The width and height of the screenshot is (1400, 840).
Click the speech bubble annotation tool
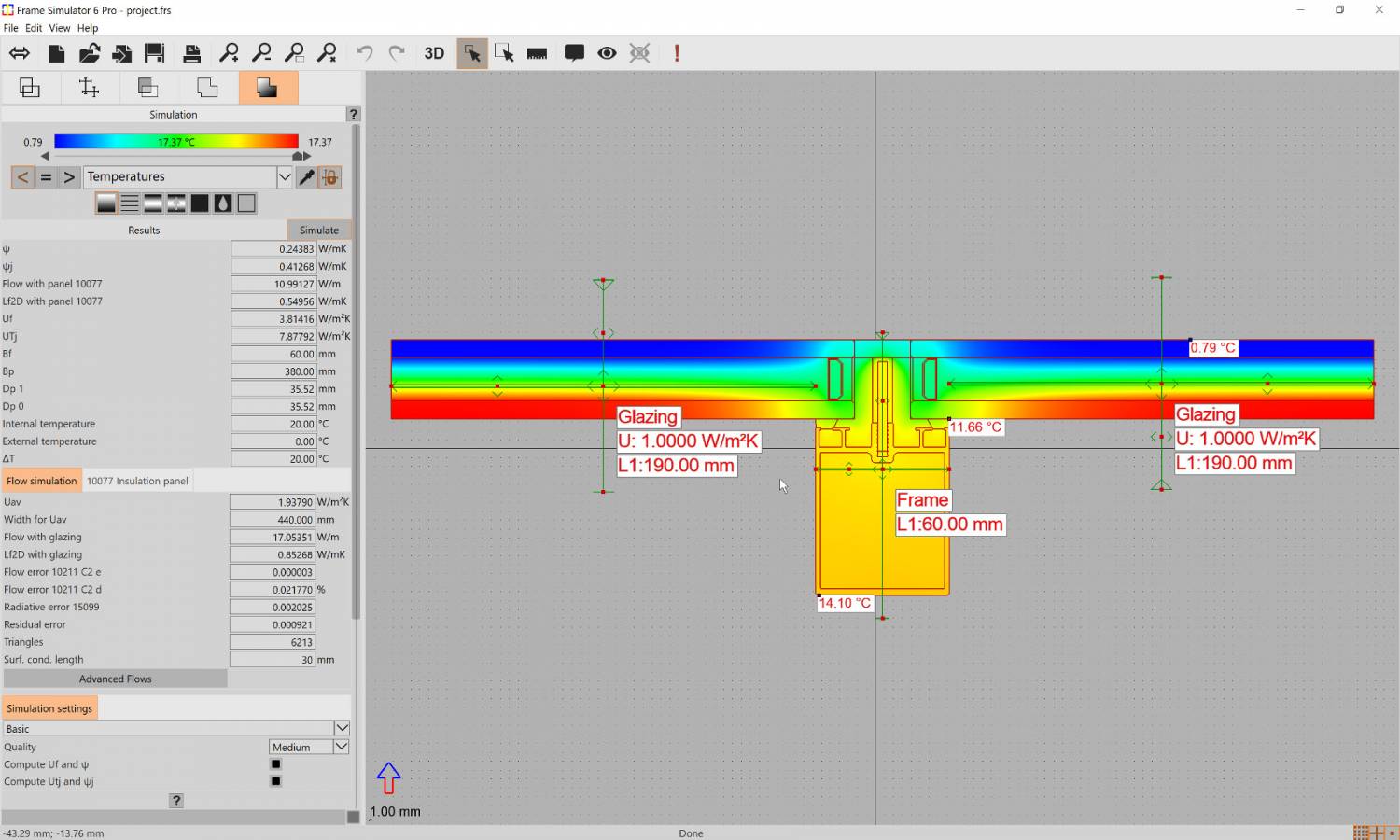pyautogui.click(x=574, y=53)
